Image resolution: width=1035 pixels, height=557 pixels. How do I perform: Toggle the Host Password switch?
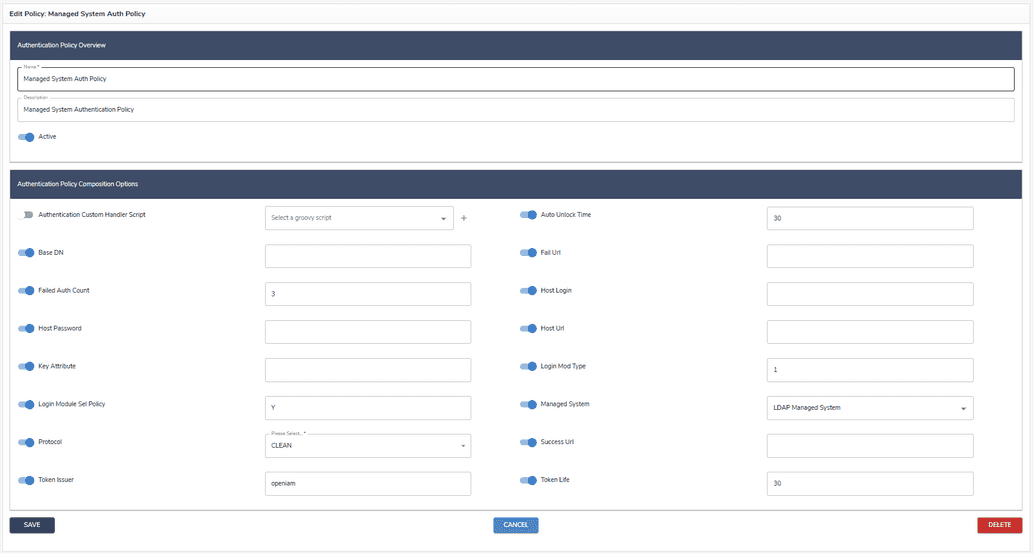[x=26, y=329]
